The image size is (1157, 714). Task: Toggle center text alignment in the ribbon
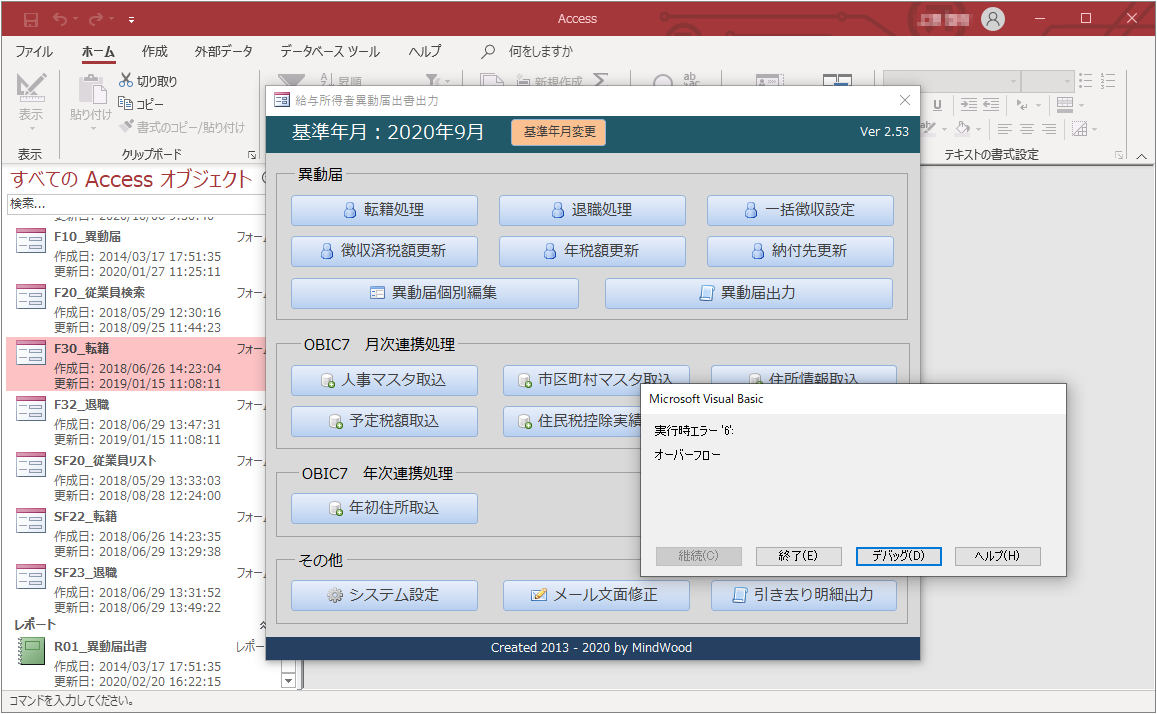(1028, 130)
